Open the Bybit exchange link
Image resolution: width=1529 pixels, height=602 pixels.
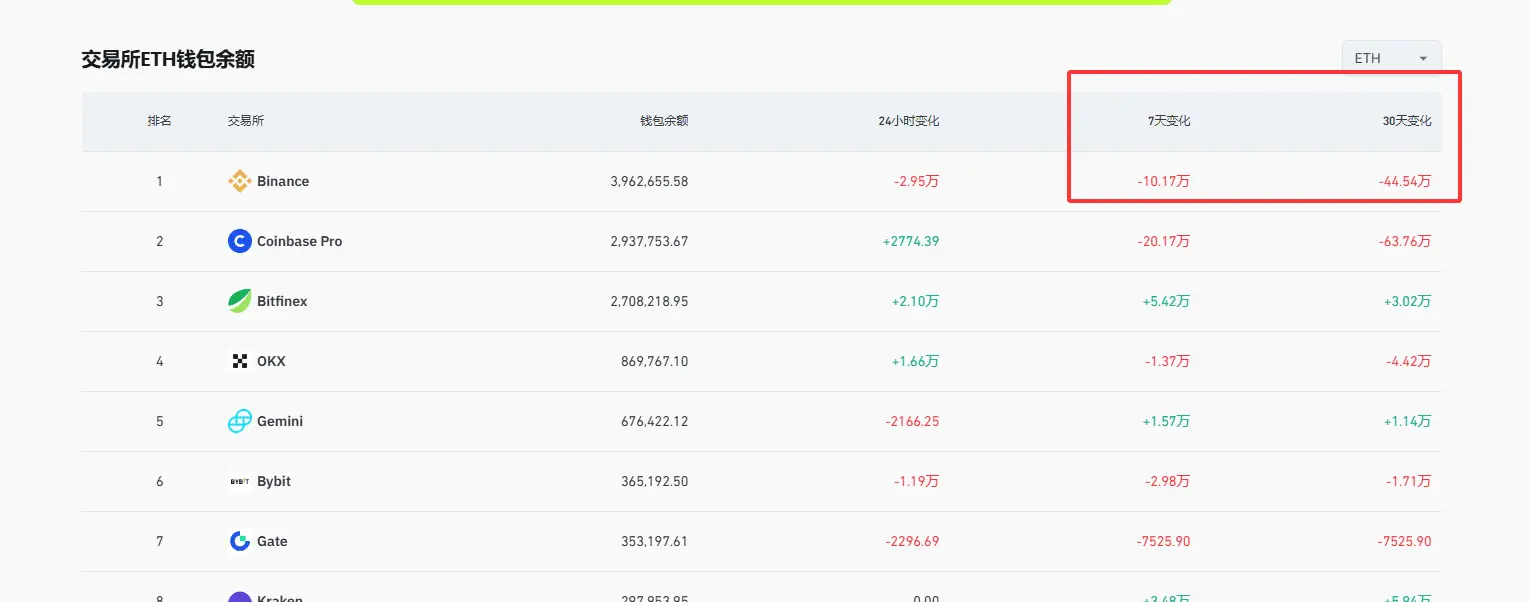point(274,481)
